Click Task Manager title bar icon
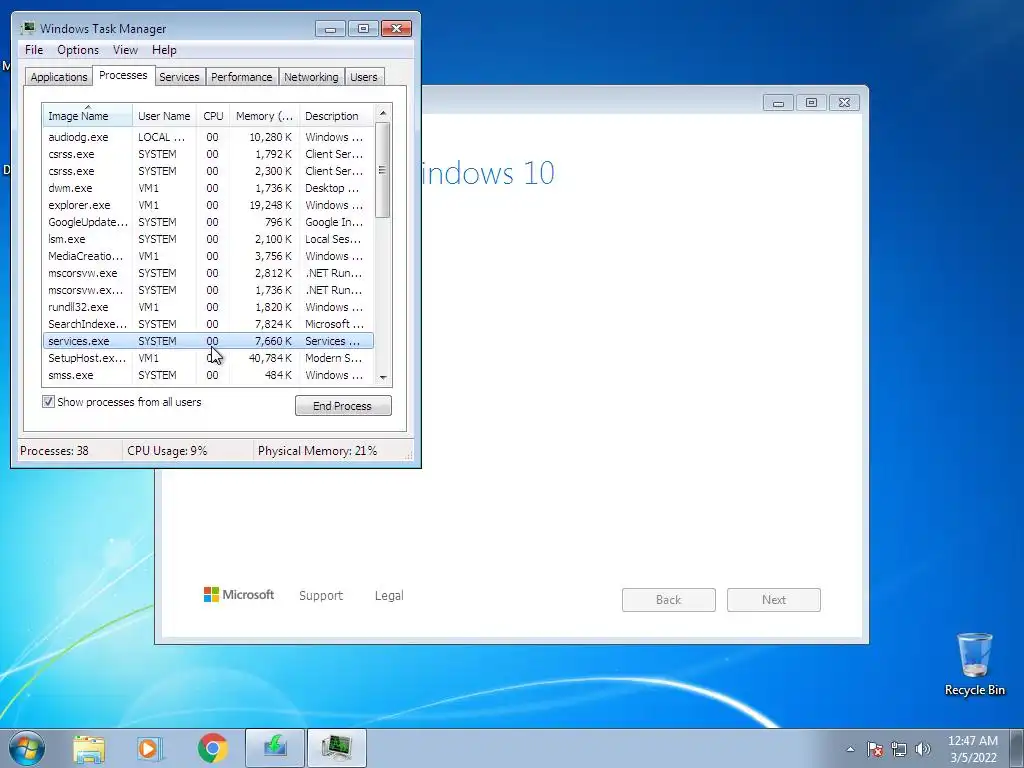 click(x=27, y=28)
